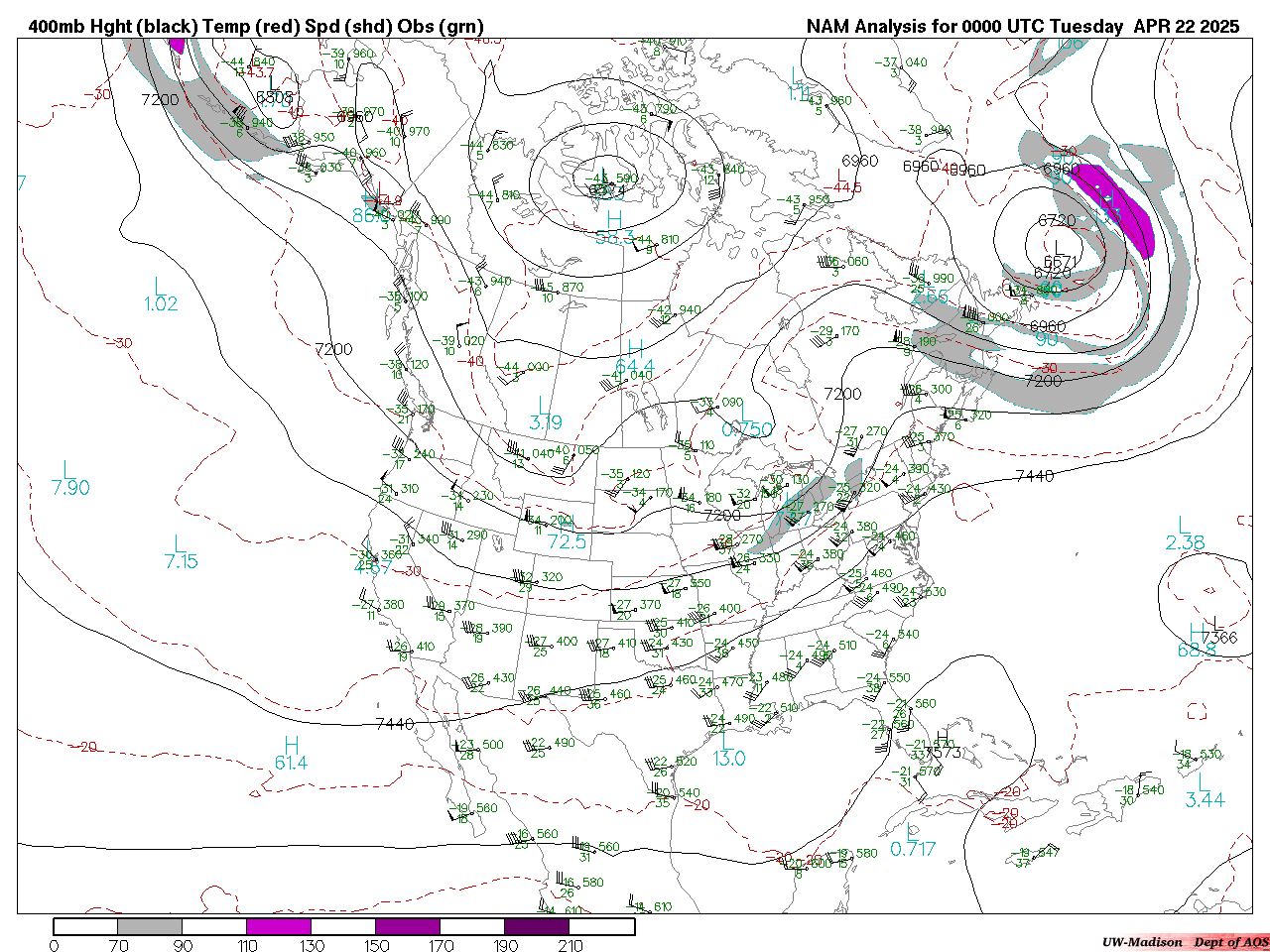
Task: Click the "UW-Madison Dept of AOS" credit text
Action: (1185, 942)
